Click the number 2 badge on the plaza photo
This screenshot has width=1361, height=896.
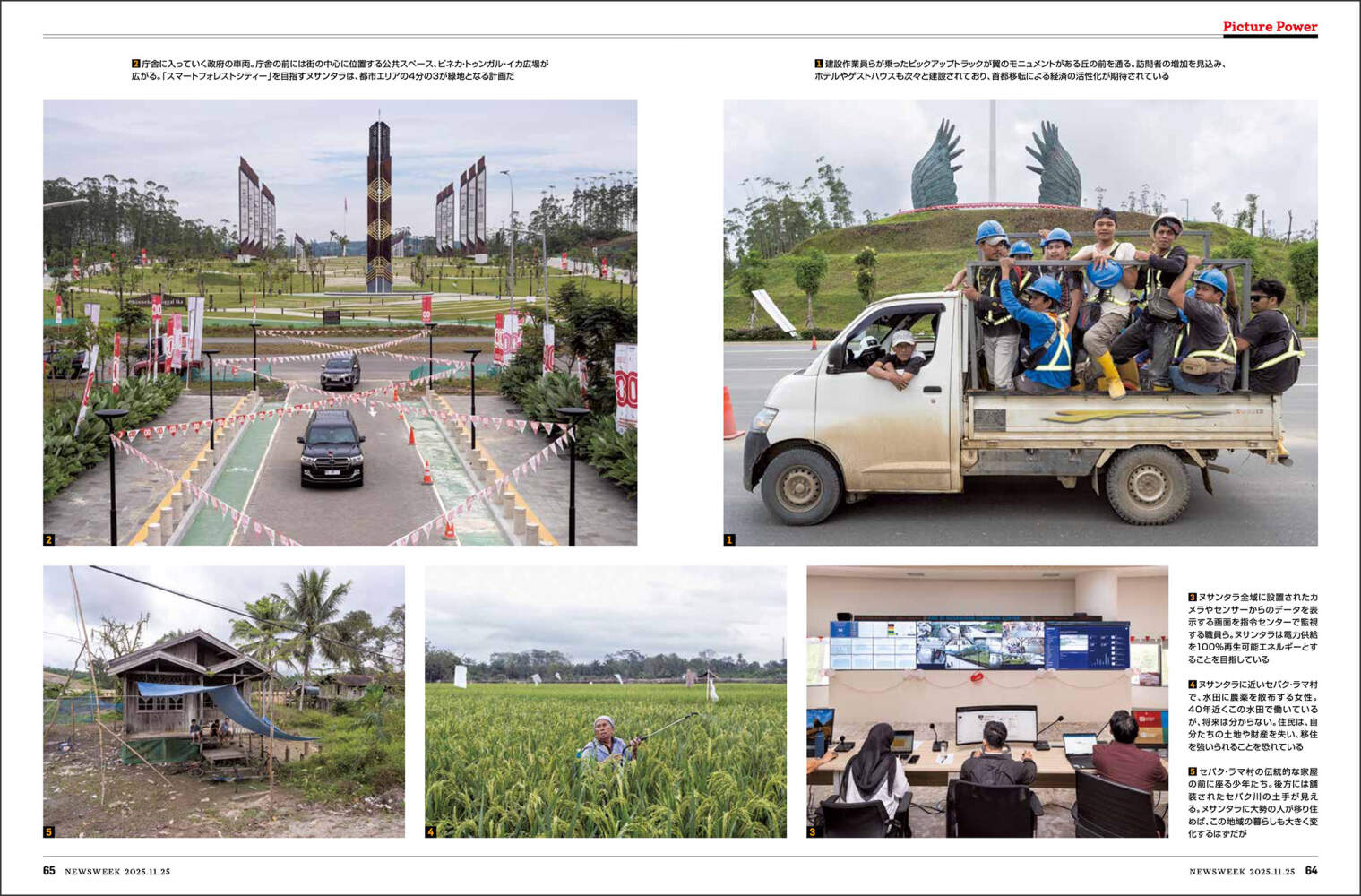[49, 539]
